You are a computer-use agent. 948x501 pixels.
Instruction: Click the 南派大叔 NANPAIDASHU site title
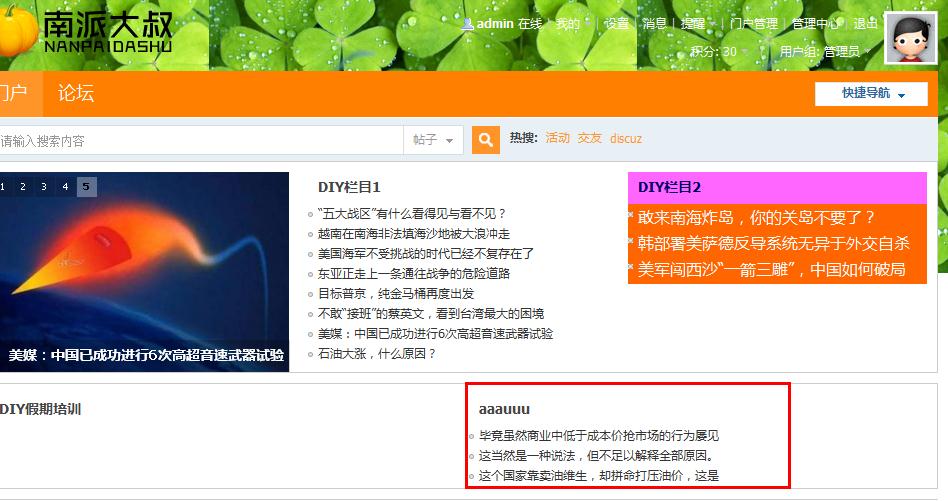click(108, 31)
